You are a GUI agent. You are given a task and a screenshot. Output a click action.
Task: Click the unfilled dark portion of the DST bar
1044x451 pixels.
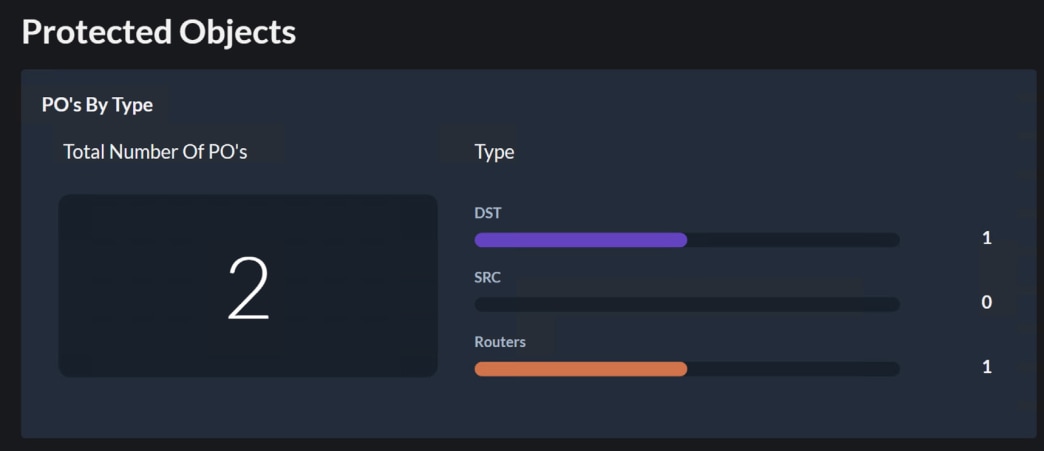coord(793,240)
